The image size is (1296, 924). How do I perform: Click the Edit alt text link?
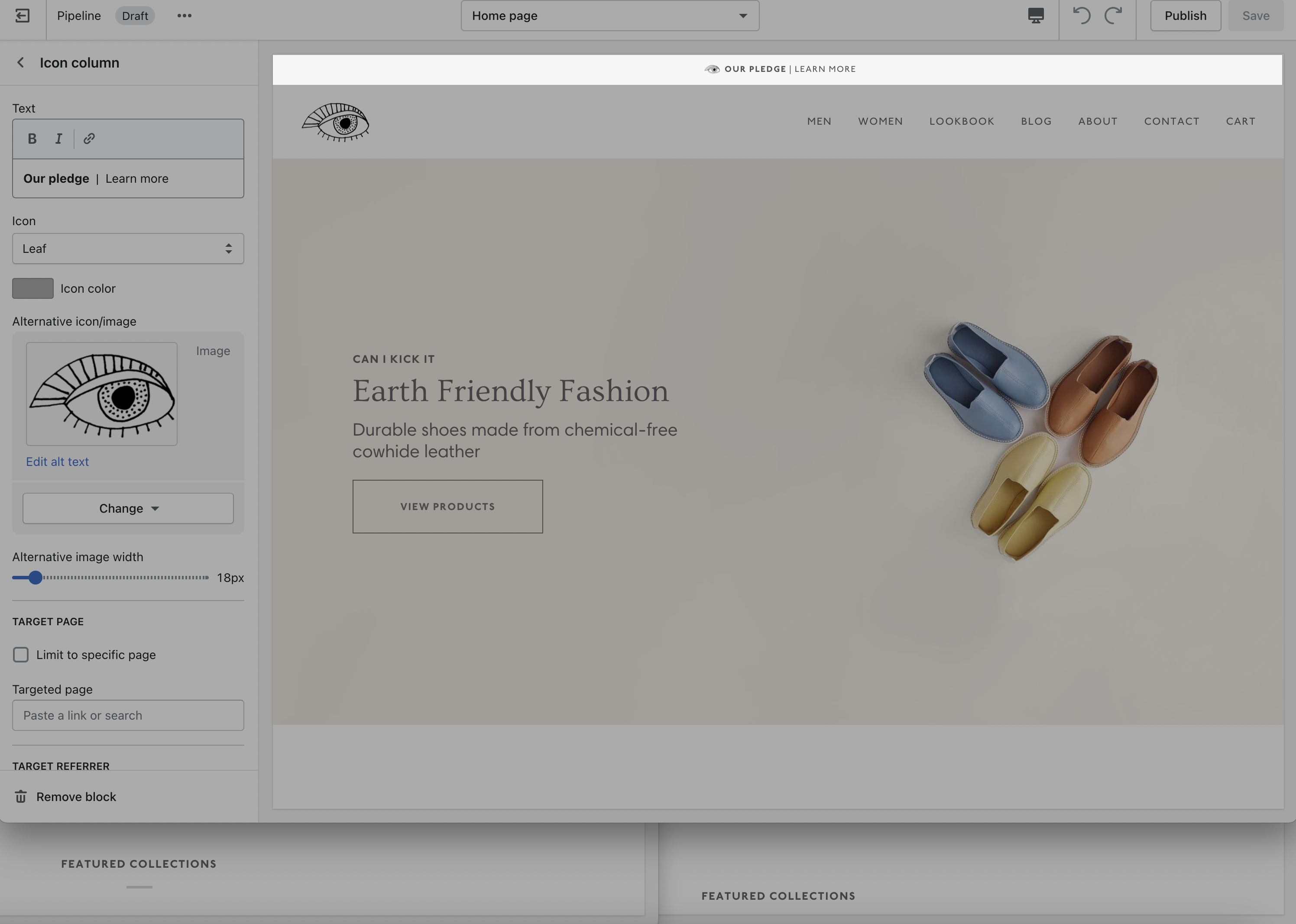point(58,462)
